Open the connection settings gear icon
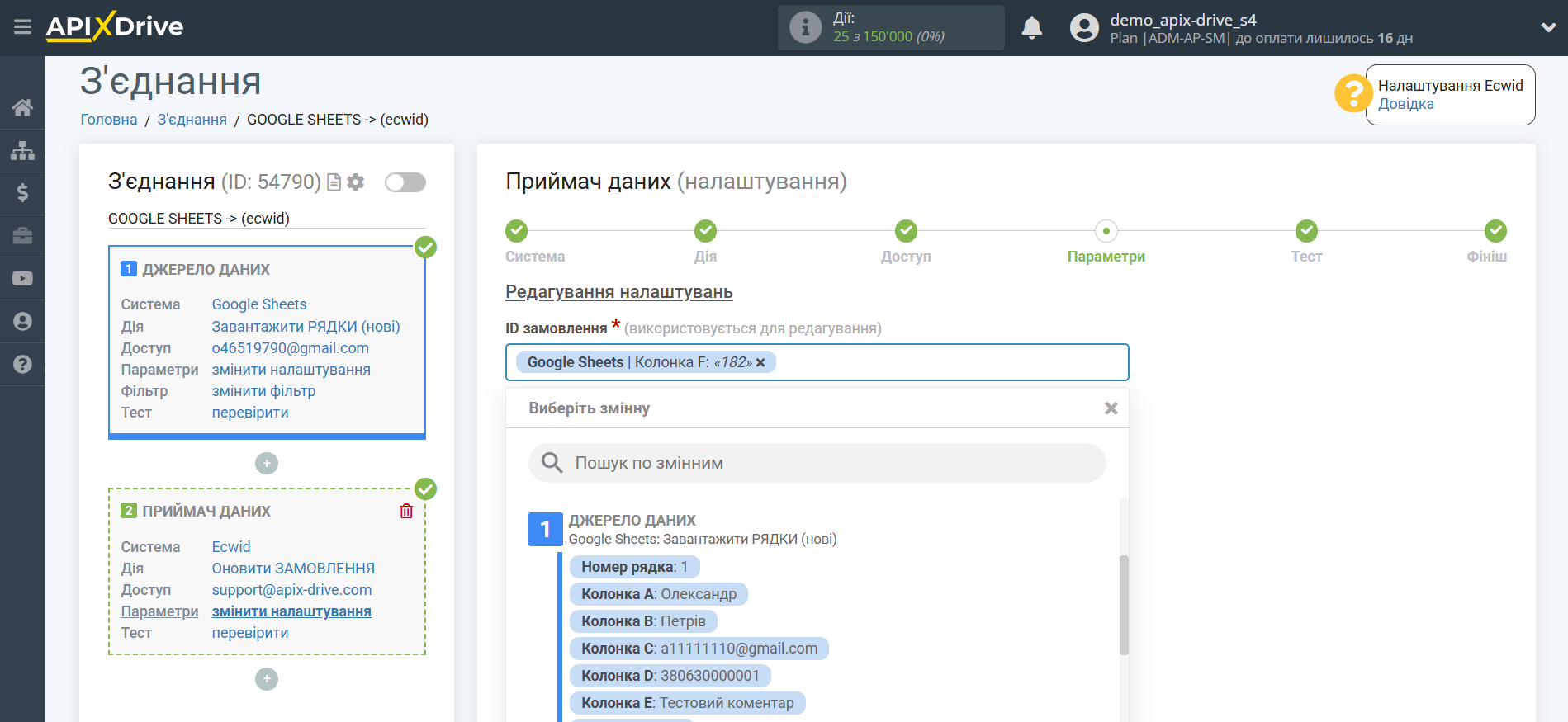The width and height of the screenshot is (1568, 722). pos(356,182)
